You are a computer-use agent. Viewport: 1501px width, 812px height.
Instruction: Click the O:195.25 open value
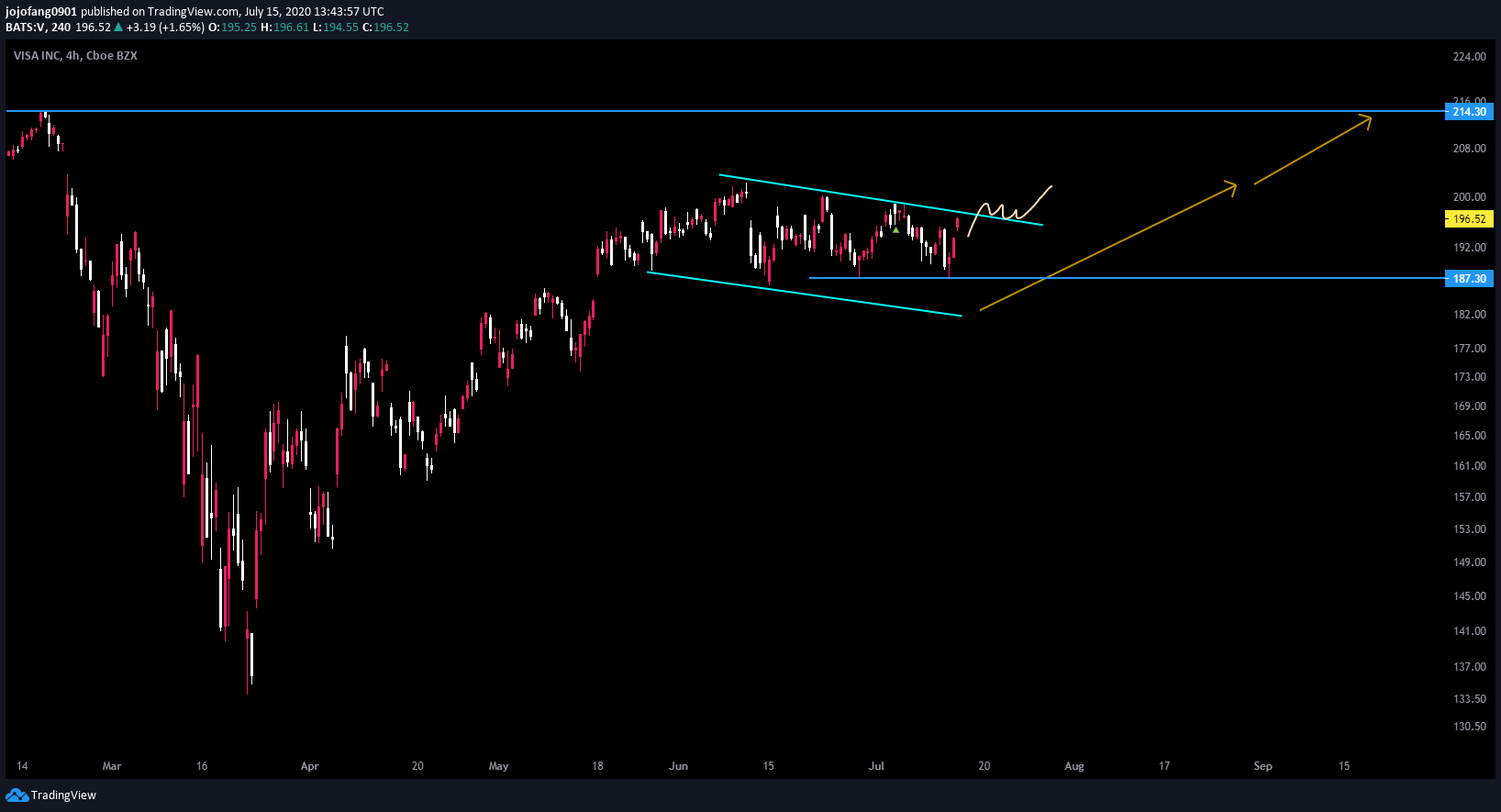click(233, 28)
